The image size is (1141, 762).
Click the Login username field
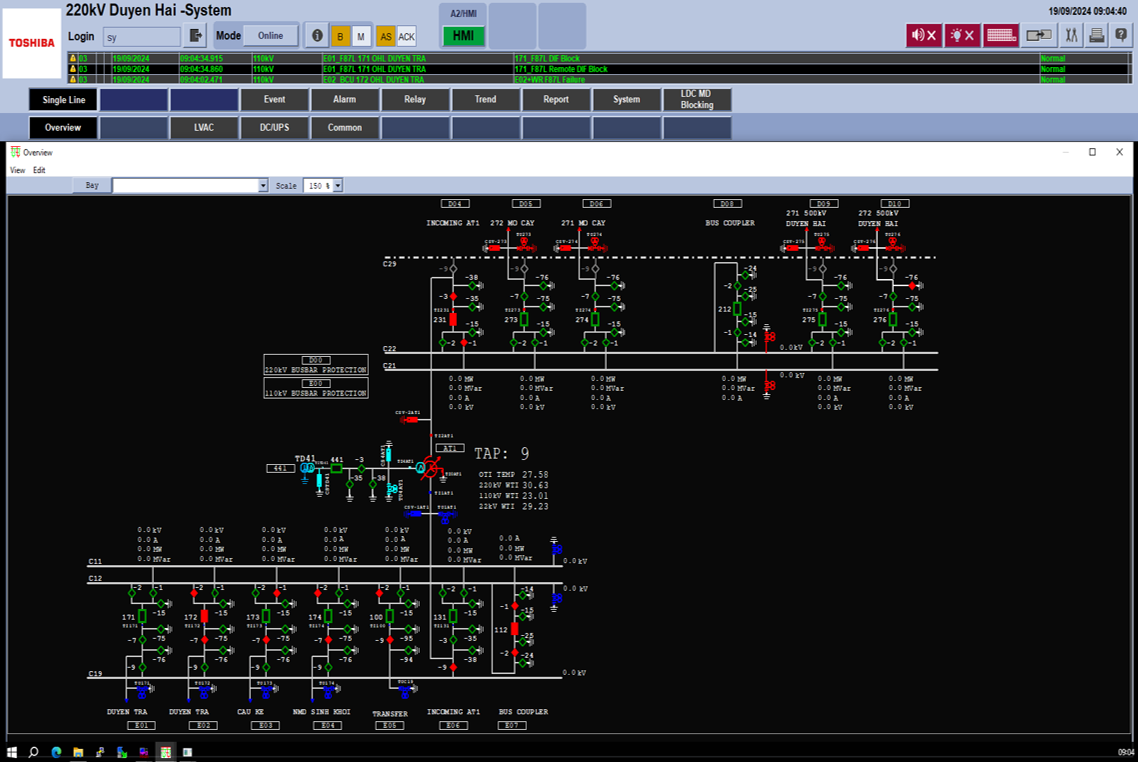click(x=142, y=37)
